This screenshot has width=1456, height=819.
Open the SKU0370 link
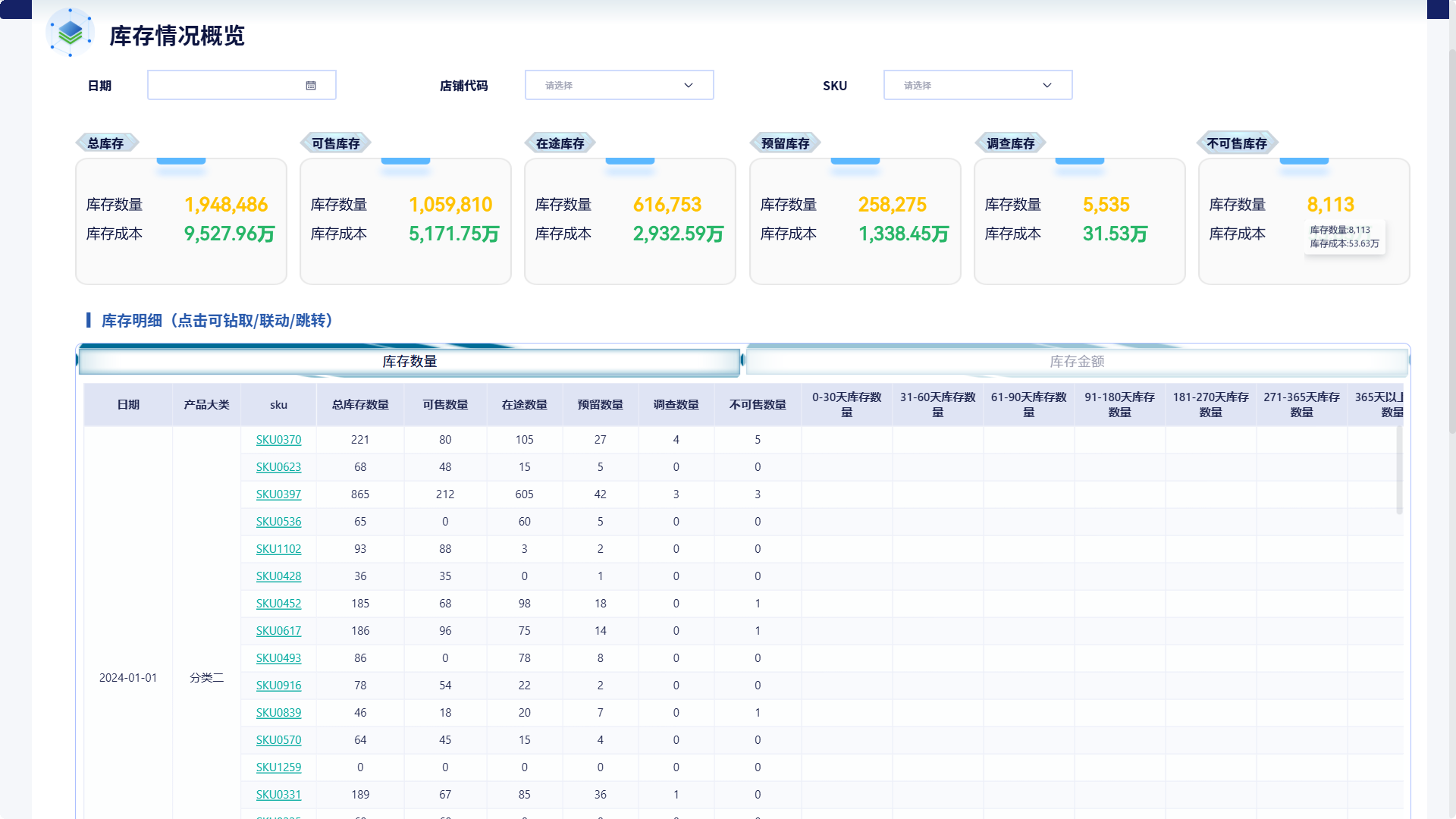point(278,440)
